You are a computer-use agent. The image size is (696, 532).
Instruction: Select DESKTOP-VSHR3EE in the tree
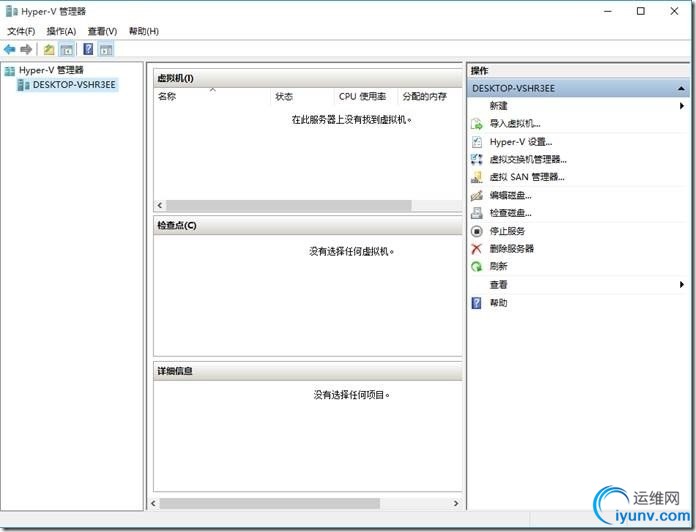(x=74, y=85)
